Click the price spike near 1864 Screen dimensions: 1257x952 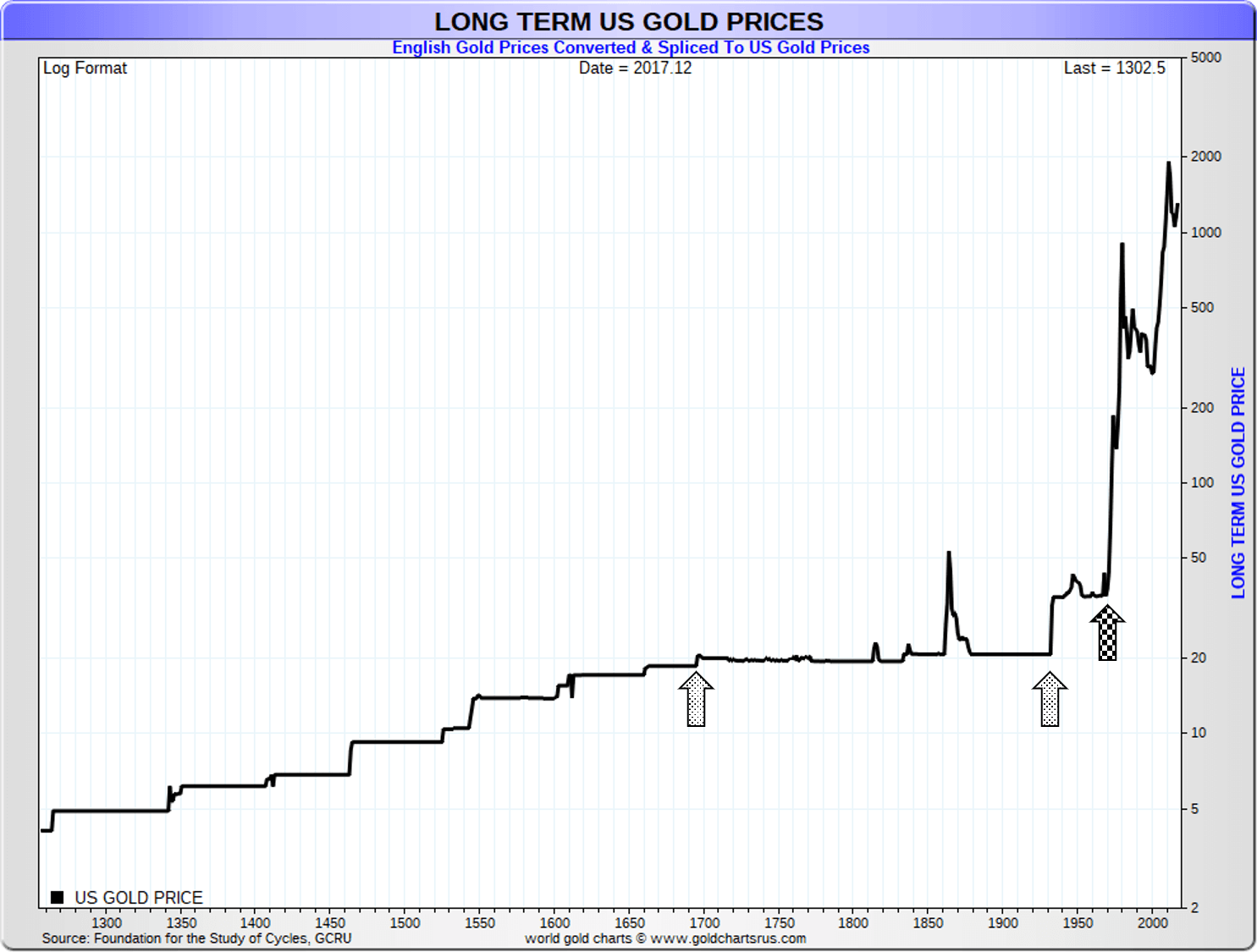pos(949,553)
